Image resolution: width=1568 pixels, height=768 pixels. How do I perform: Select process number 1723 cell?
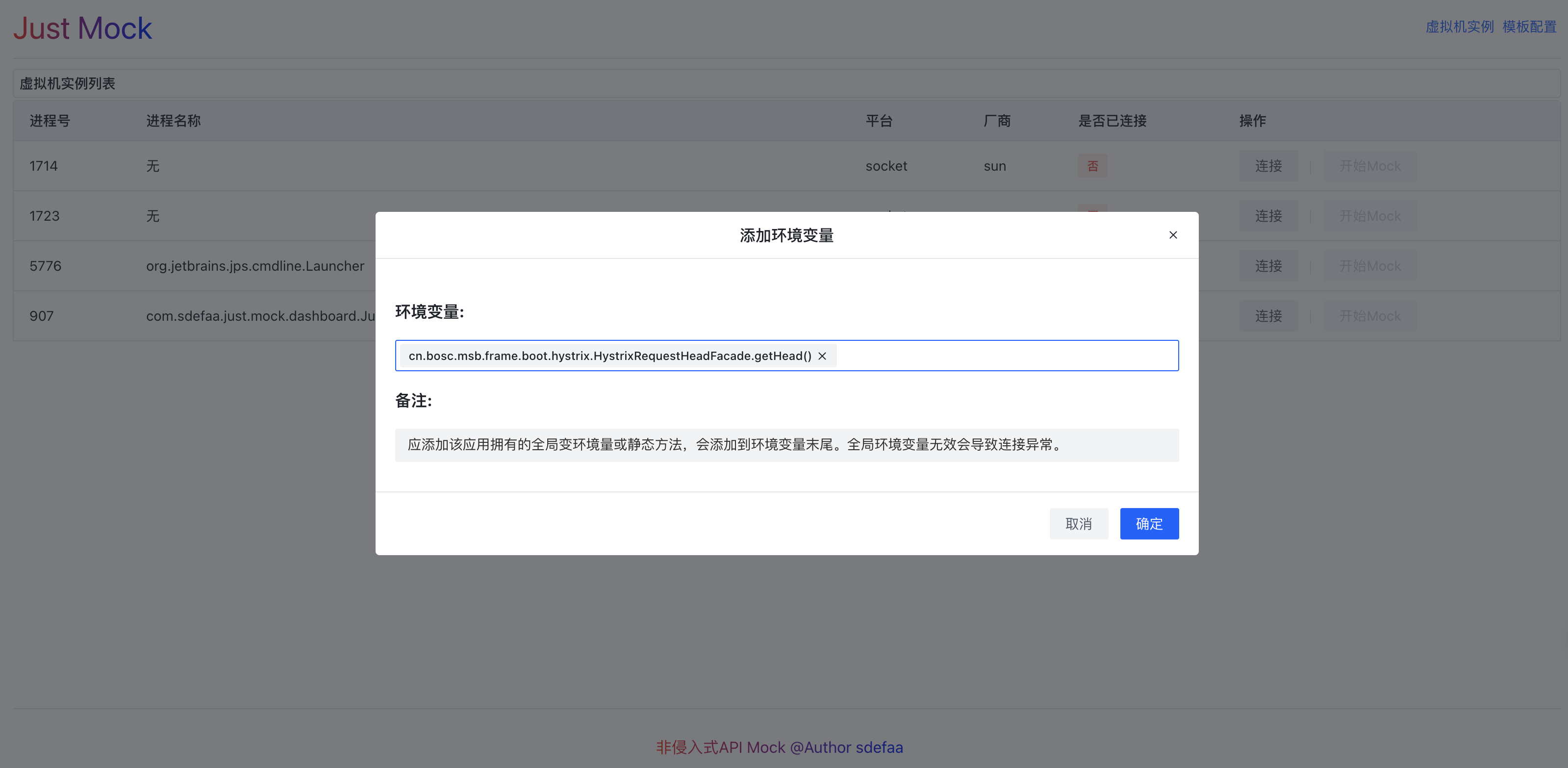pyautogui.click(x=45, y=216)
